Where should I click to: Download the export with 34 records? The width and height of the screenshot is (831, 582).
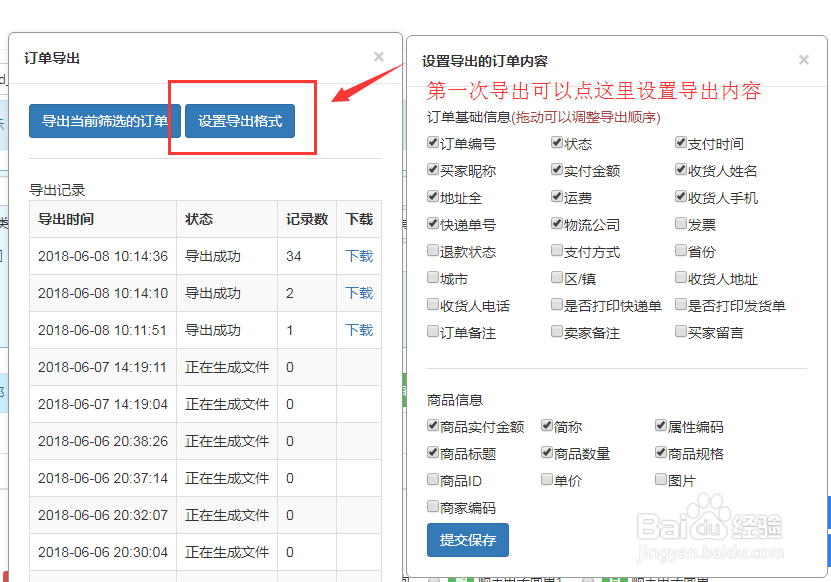pos(358,256)
